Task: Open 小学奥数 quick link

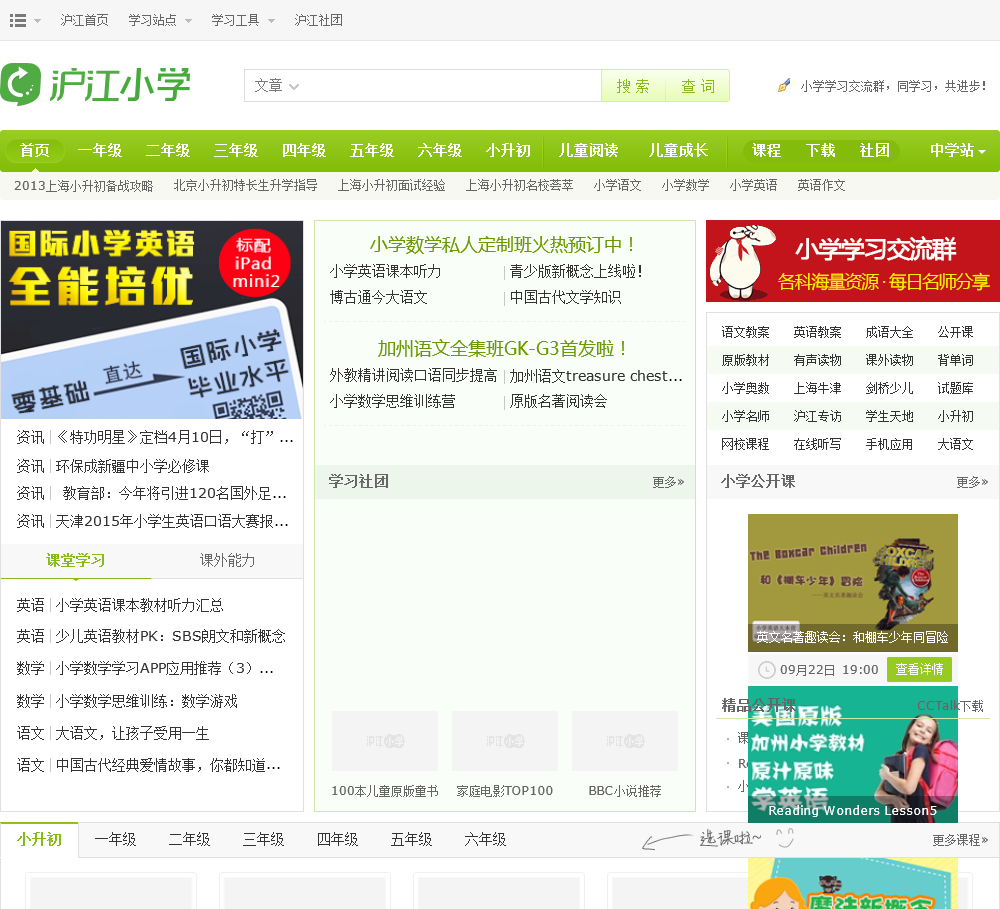Action: click(745, 388)
